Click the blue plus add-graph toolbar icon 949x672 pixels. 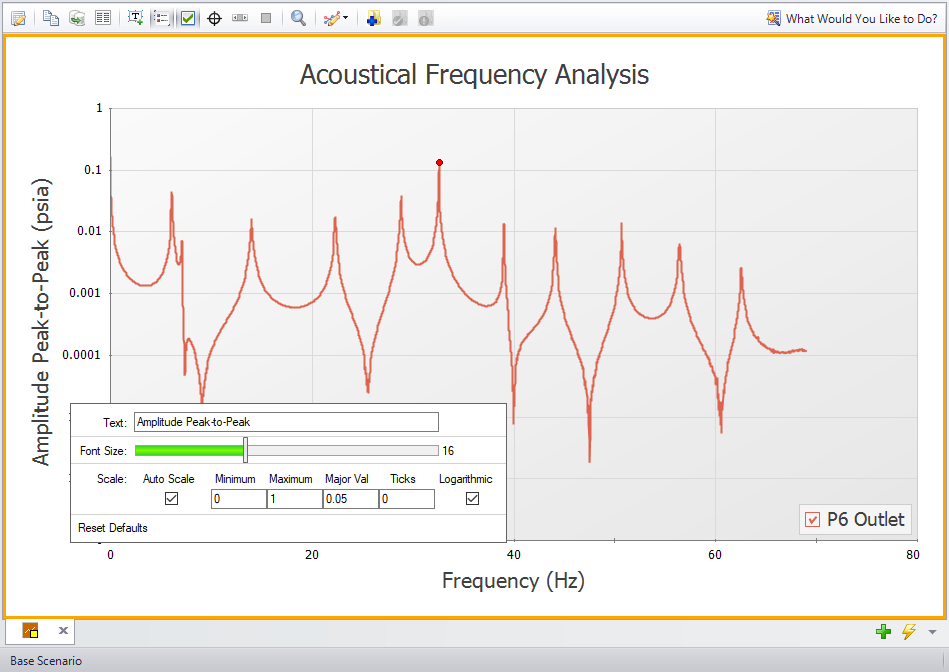(373, 17)
